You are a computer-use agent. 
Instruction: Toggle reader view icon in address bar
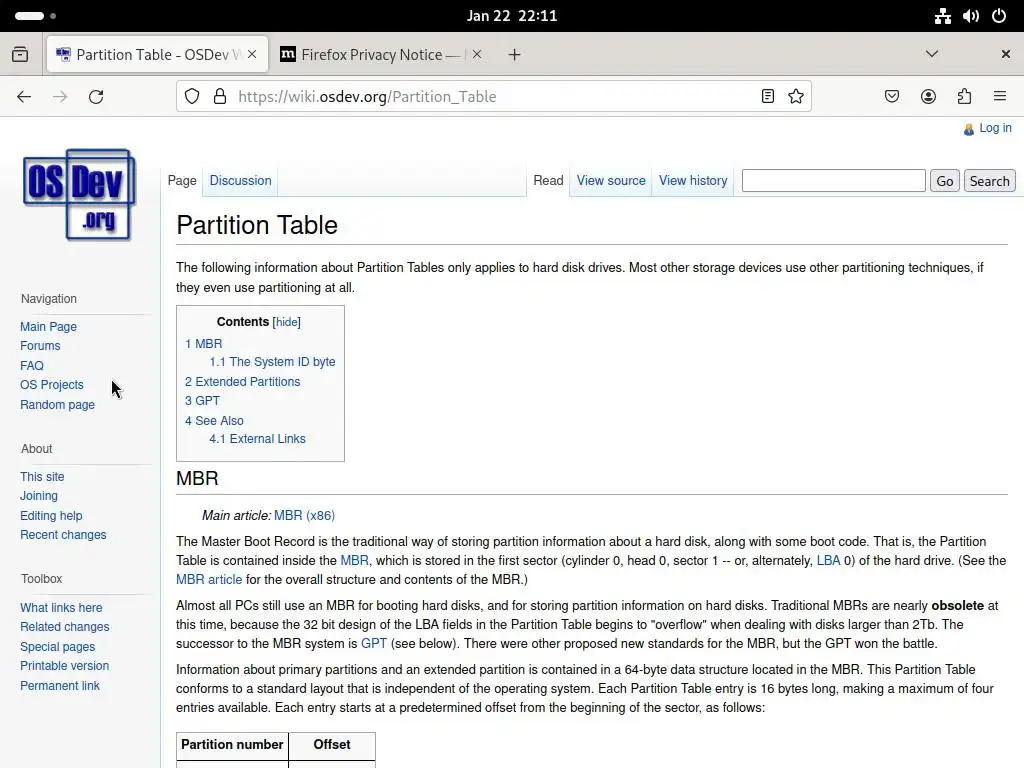click(768, 97)
